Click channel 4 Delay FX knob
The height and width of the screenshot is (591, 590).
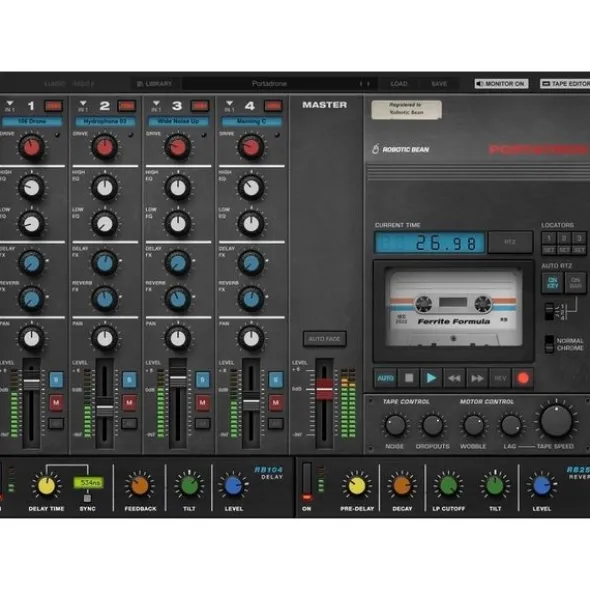tap(251, 263)
